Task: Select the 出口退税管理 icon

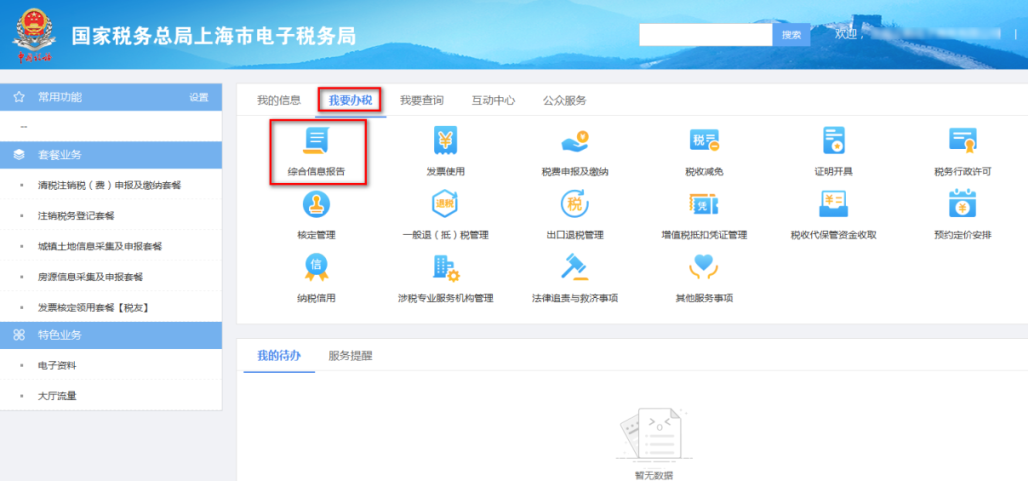Action: (x=575, y=204)
